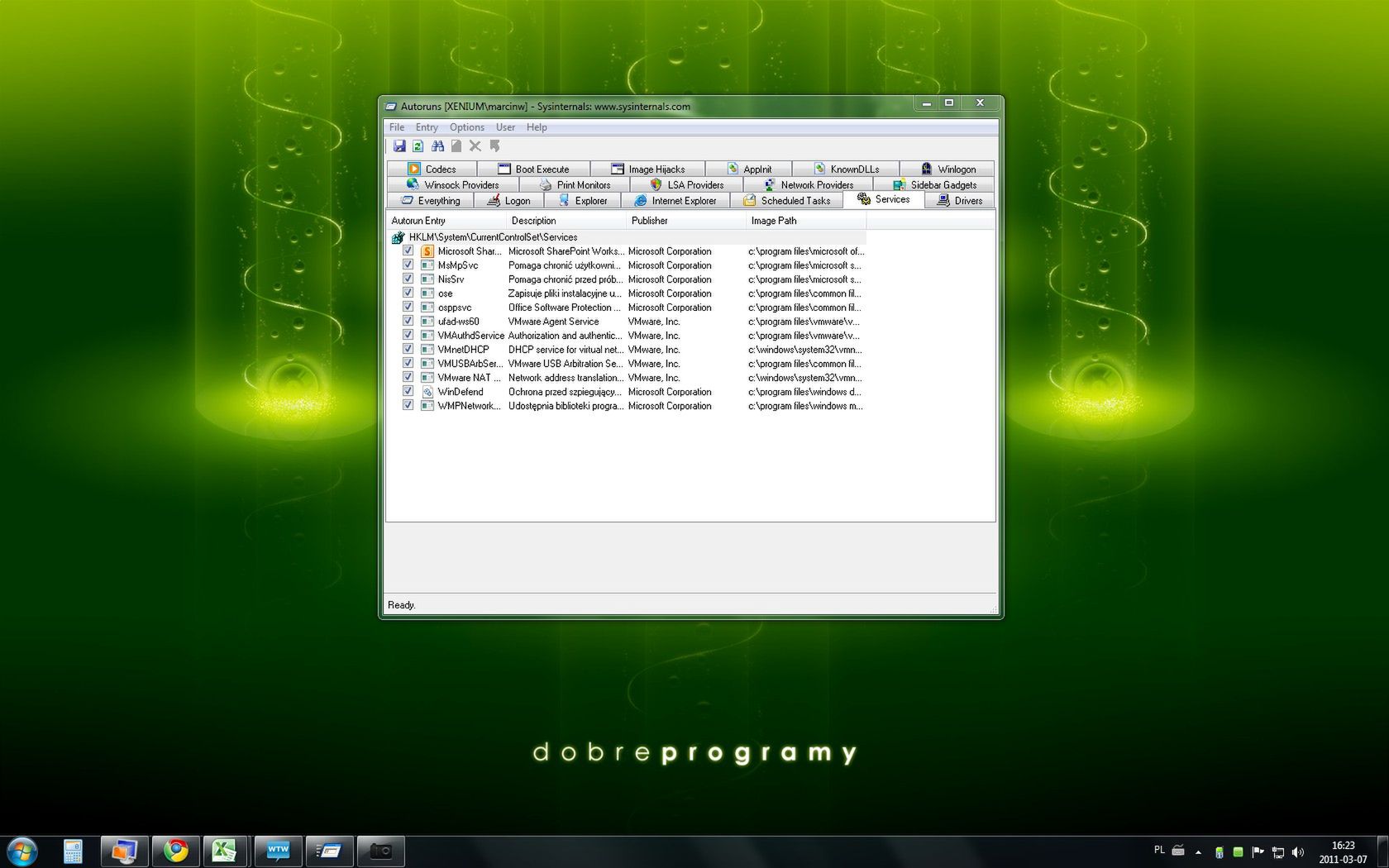Uncheck the WinDefend entry checkbox
The image size is (1389, 868).
[x=408, y=391]
